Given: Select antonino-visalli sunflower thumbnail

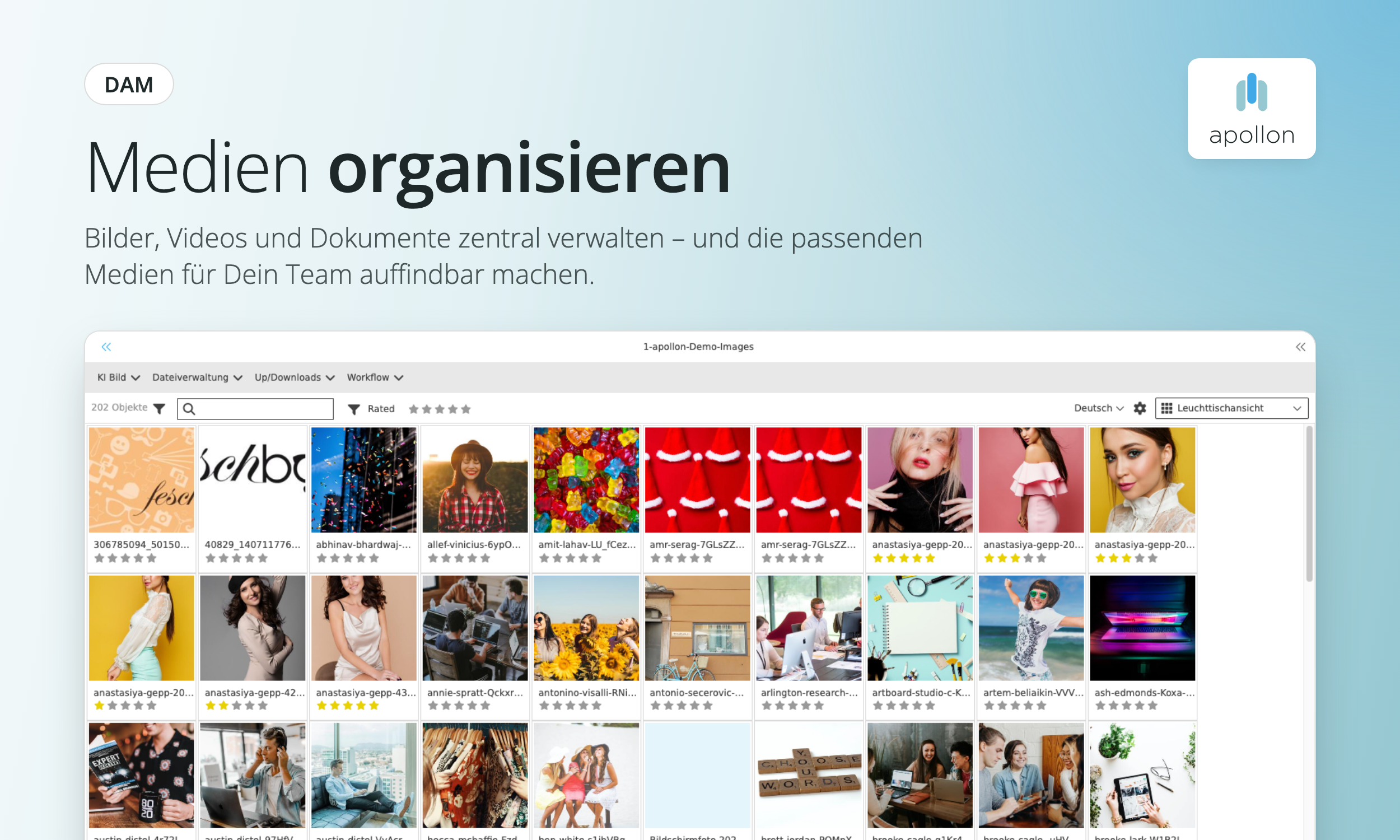Looking at the screenshot, I should point(586,628).
